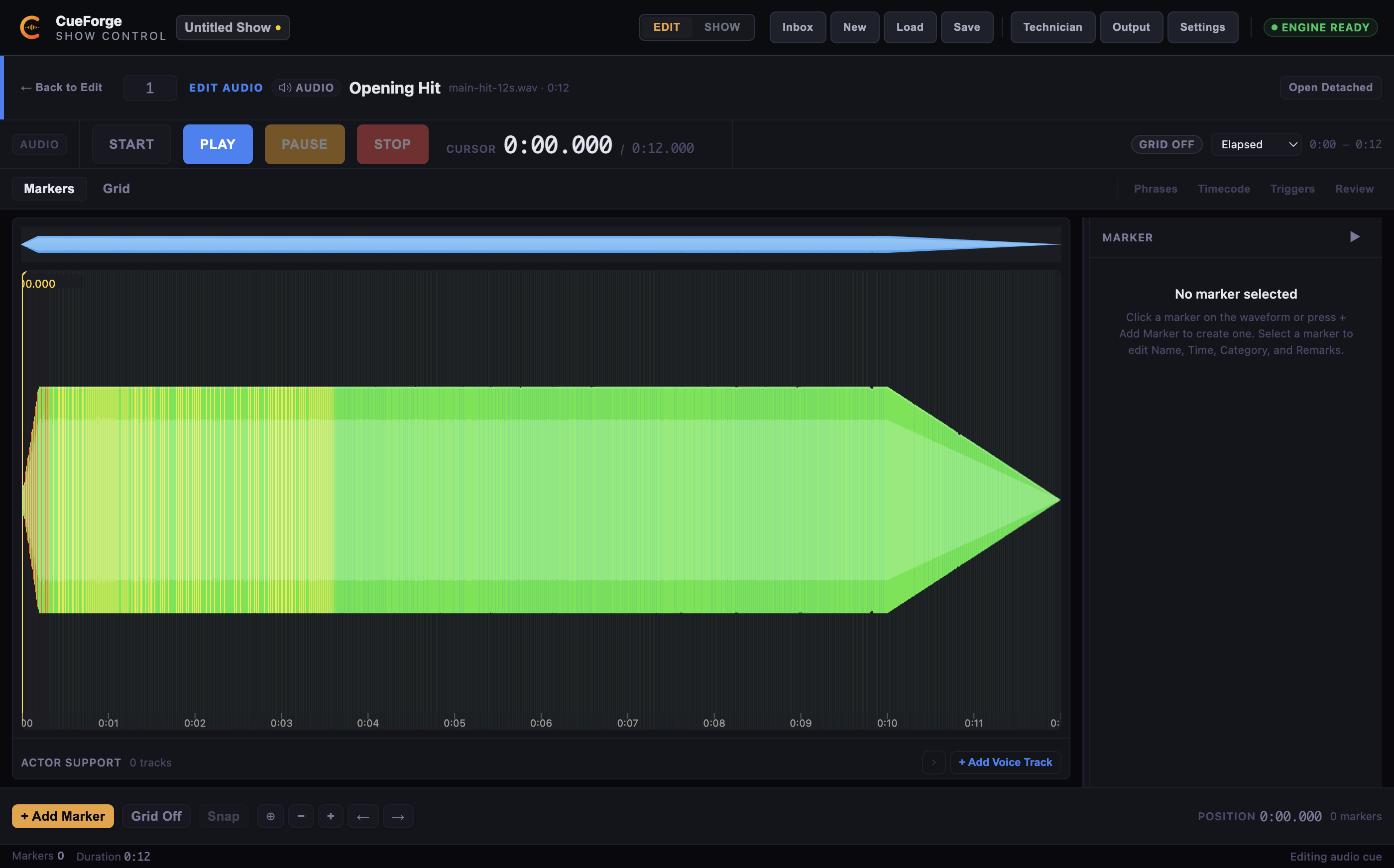Click the blue overview waveform strip

tap(541, 244)
